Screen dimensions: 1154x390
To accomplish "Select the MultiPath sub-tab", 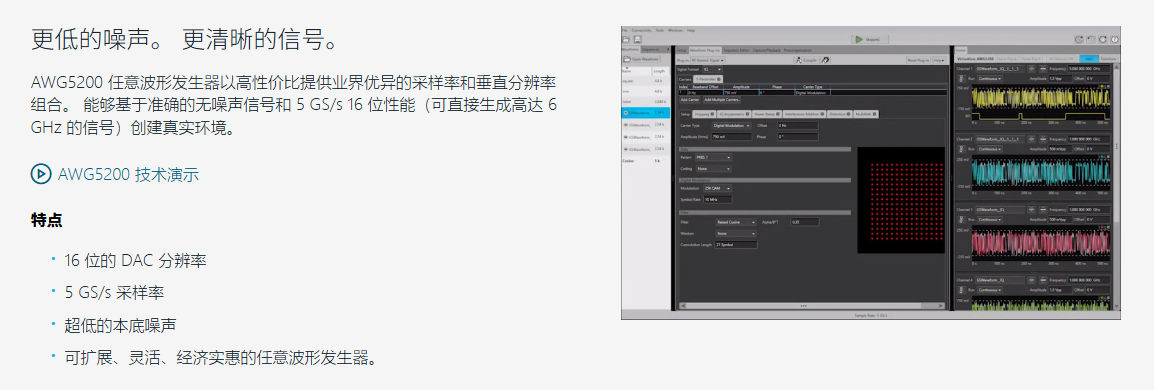I will coord(865,114).
